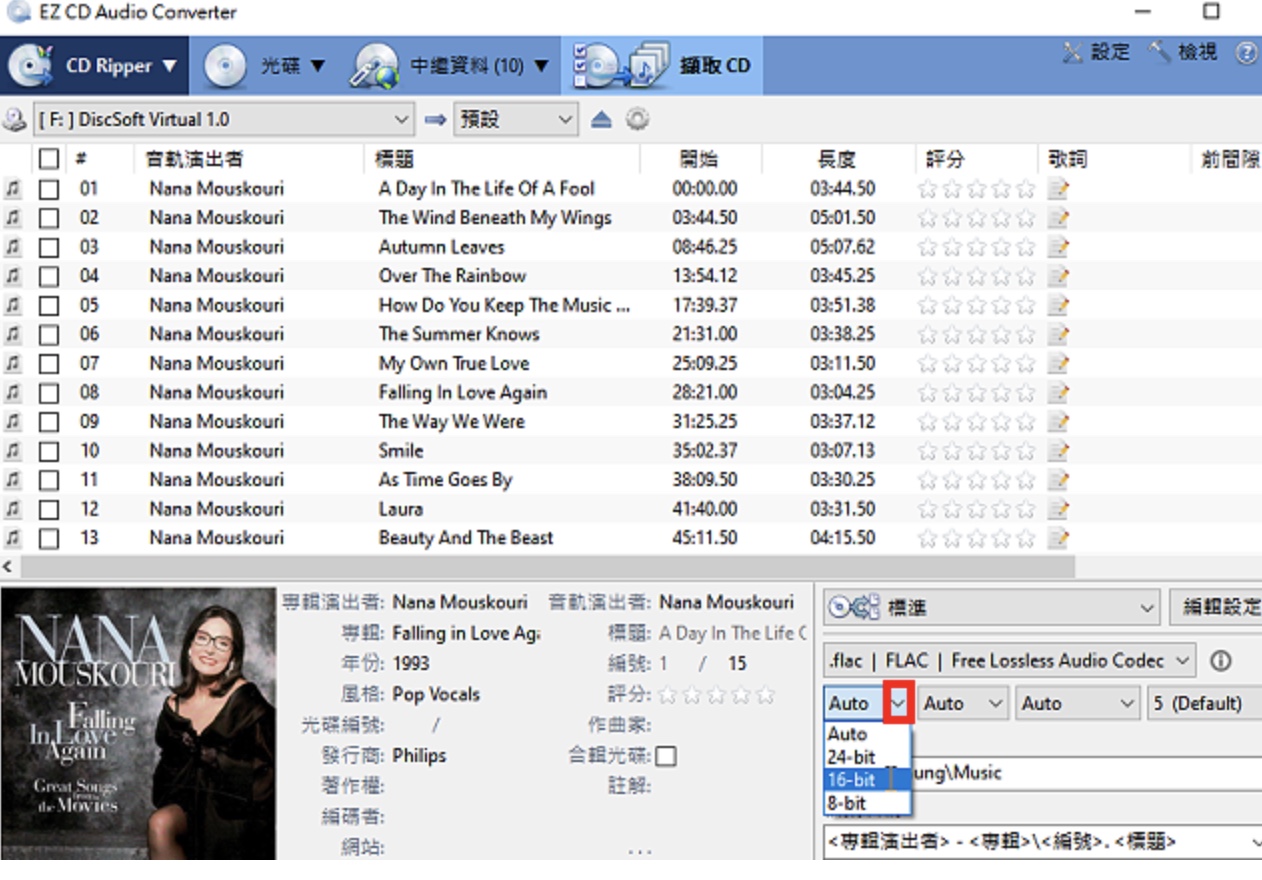Toggle the 合輯光碟 compilation checkbox
The image size is (1262, 880).
pos(665,756)
